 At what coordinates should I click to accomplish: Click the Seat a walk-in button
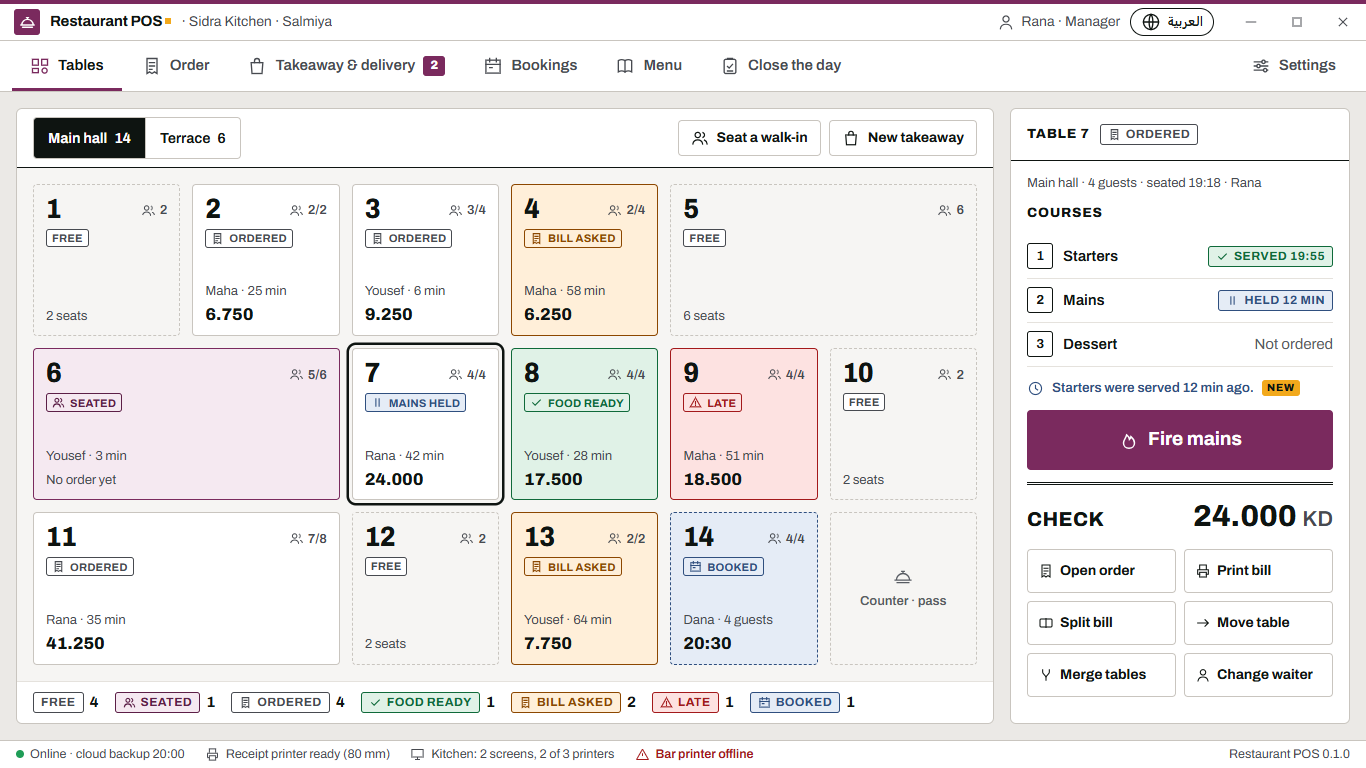tap(750, 138)
